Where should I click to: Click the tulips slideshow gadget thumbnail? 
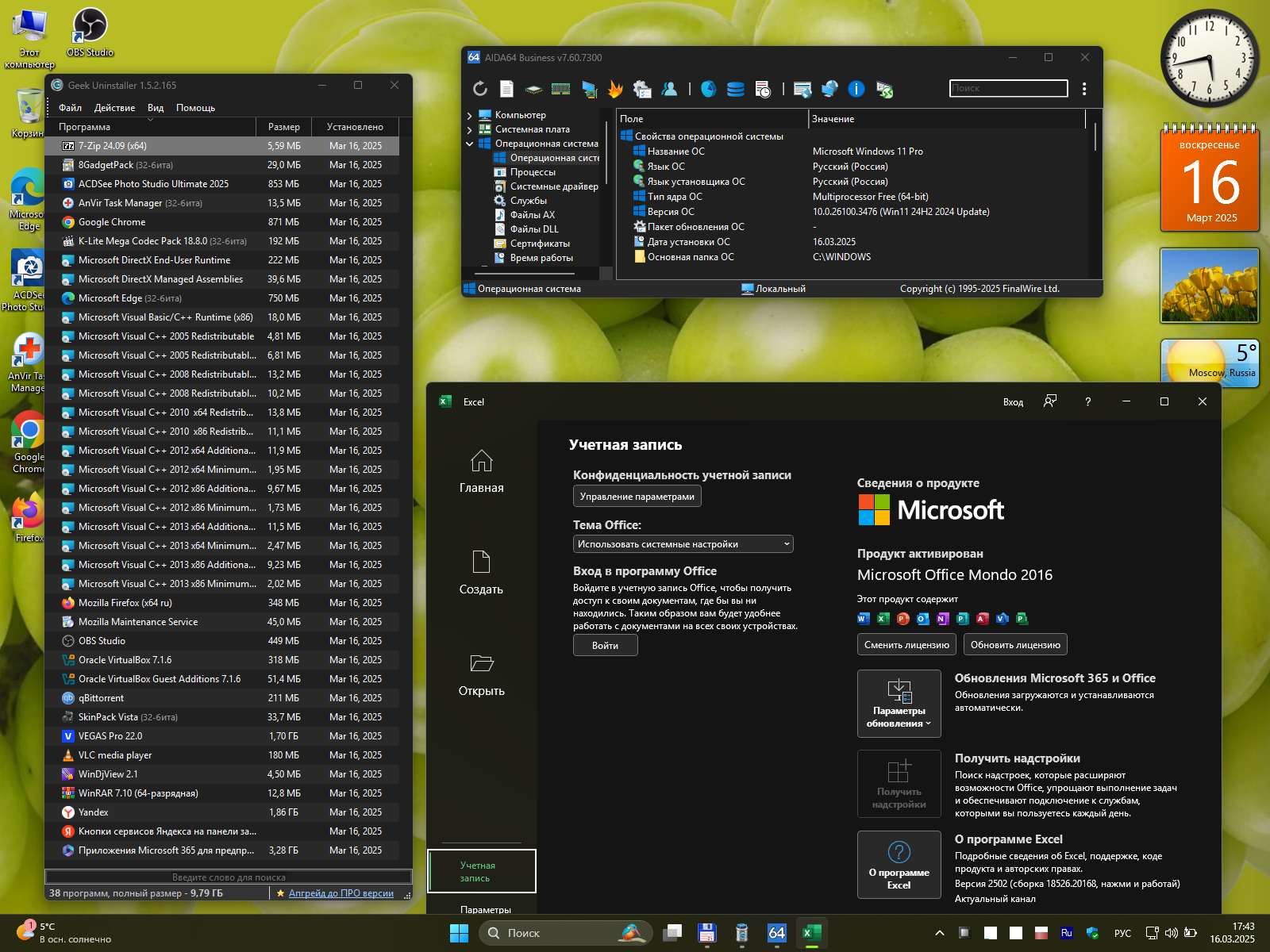pyautogui.click(x=1209, y=286)
